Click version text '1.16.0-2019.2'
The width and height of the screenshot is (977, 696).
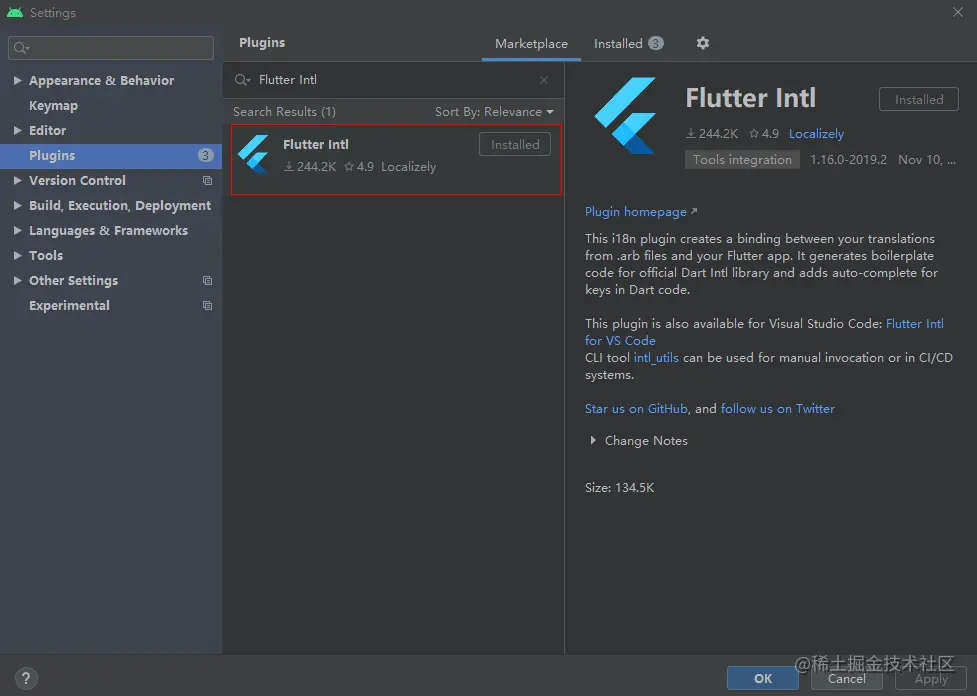[848, 160]
